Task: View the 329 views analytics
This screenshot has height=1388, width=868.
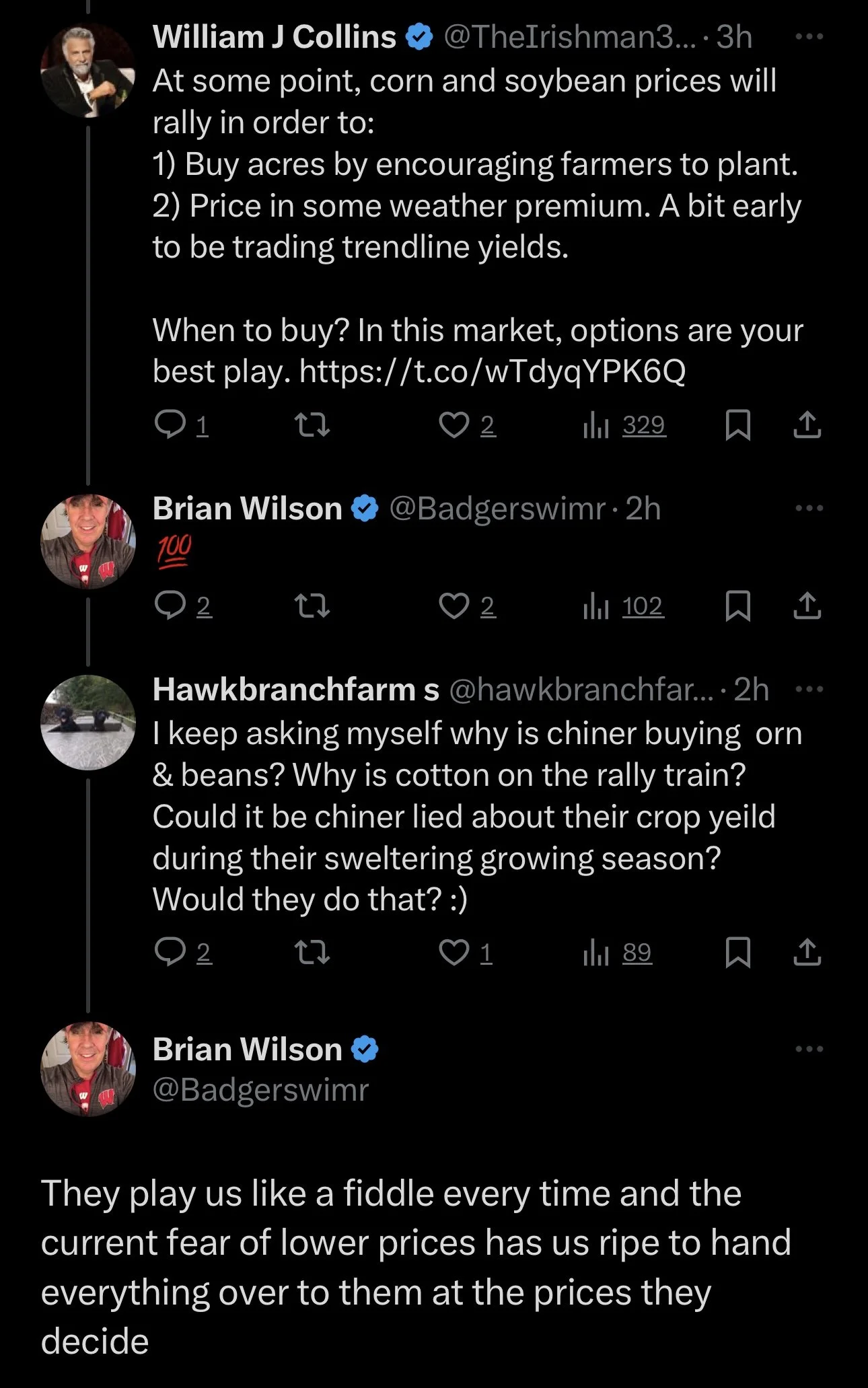Action: 626,425
